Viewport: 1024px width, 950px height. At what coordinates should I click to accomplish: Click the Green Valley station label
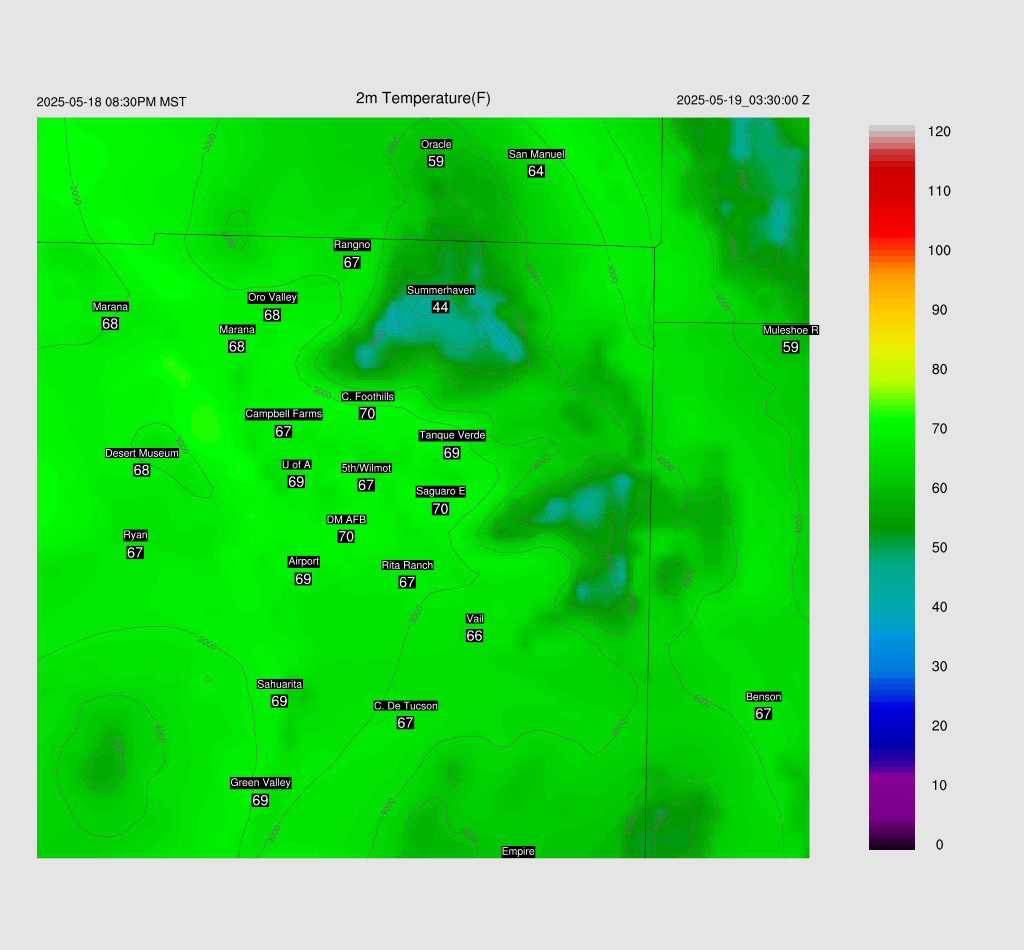pos(261,783)
